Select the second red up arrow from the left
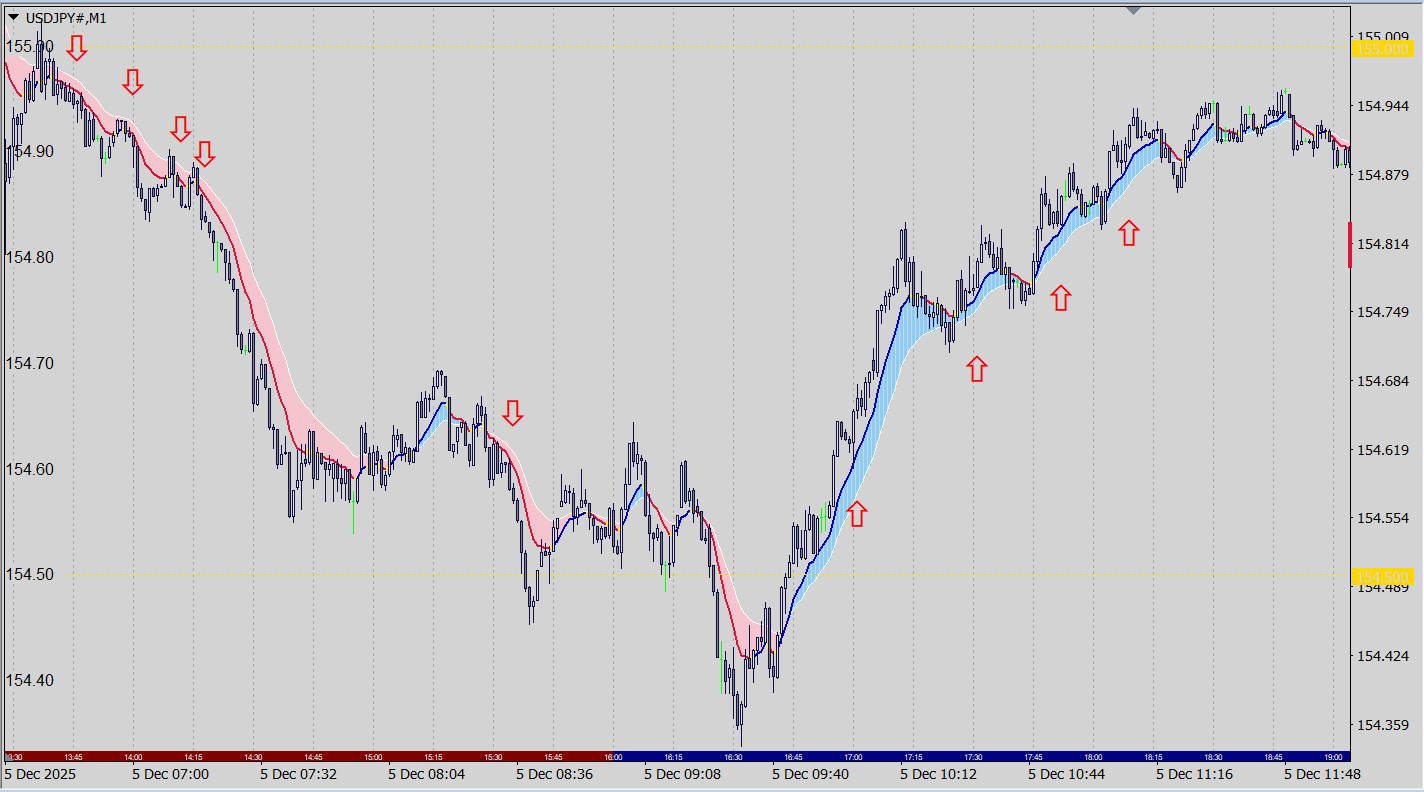This screenshot has width=1424, height=792. coord(977,369)
